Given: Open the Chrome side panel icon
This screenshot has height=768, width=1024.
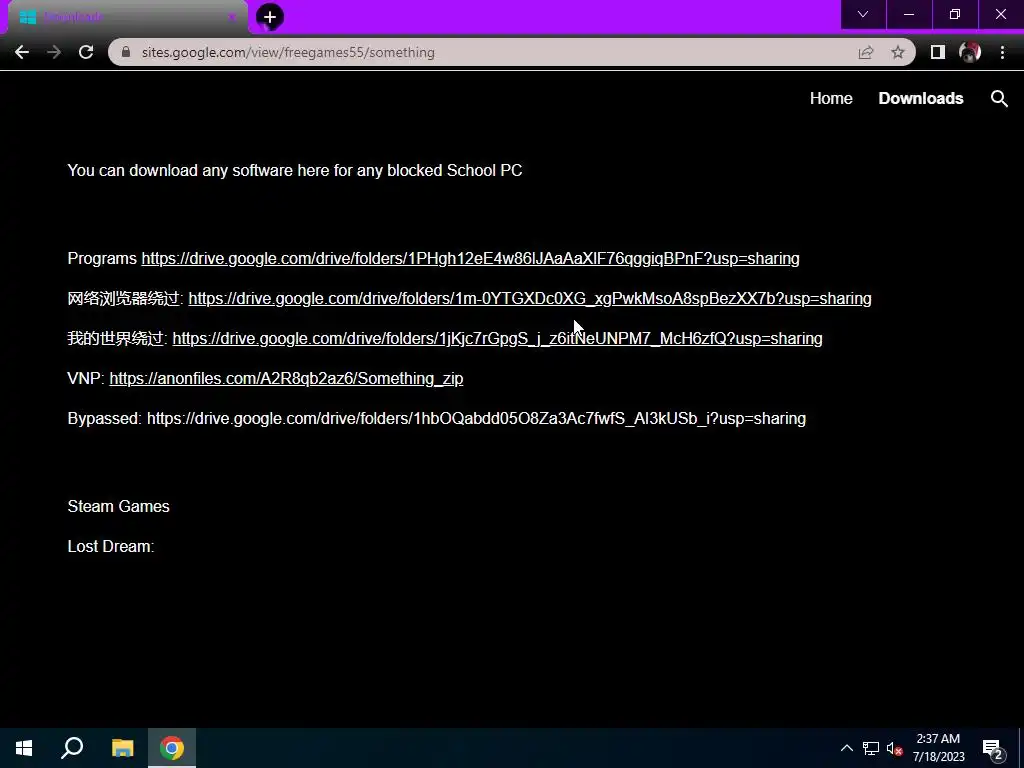Looking at the screenshot, I should (x=938, y=52).
